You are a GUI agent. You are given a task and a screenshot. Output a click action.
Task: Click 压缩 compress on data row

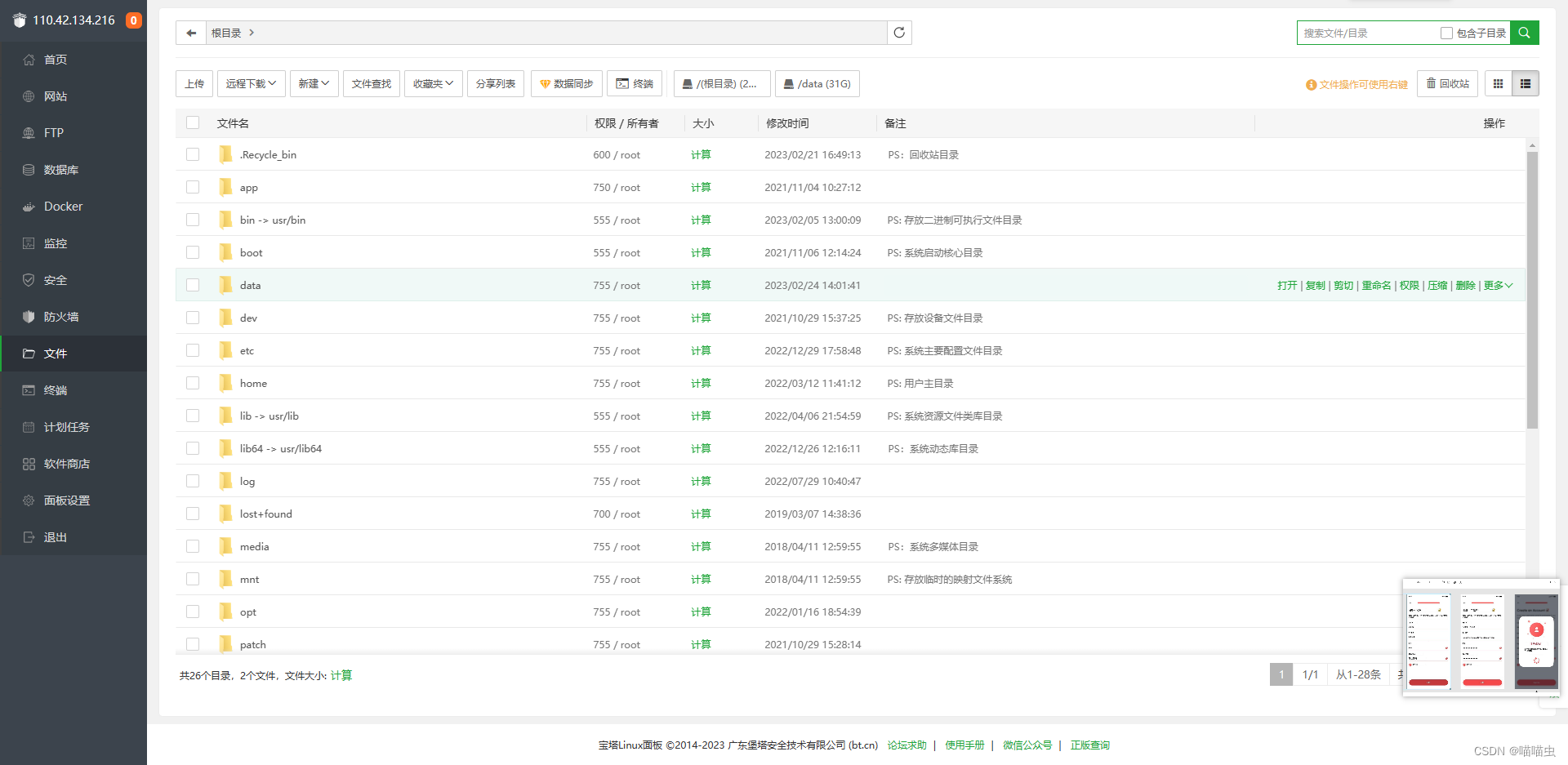point(1437,285)
